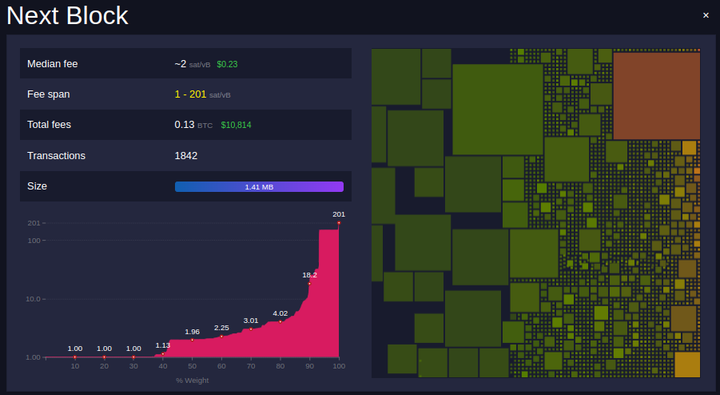Click the 4.02 data point on chart
Viewport: 720px width, 395px height.
click(280, 322)
